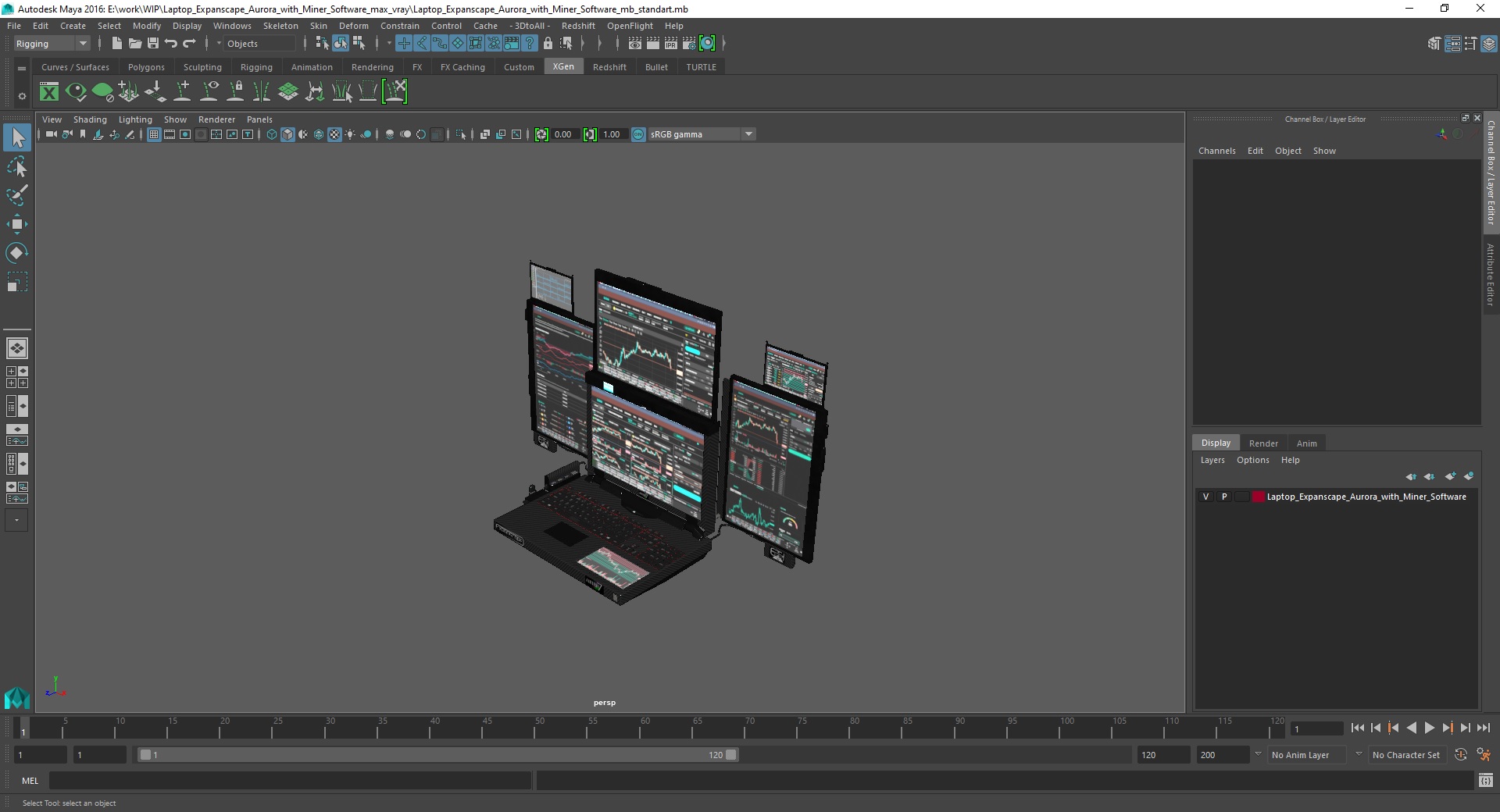The height and width of the screenshot is (812, 1500).
Task: Open the shelf options gear menu
Action: tap(22, 96)
